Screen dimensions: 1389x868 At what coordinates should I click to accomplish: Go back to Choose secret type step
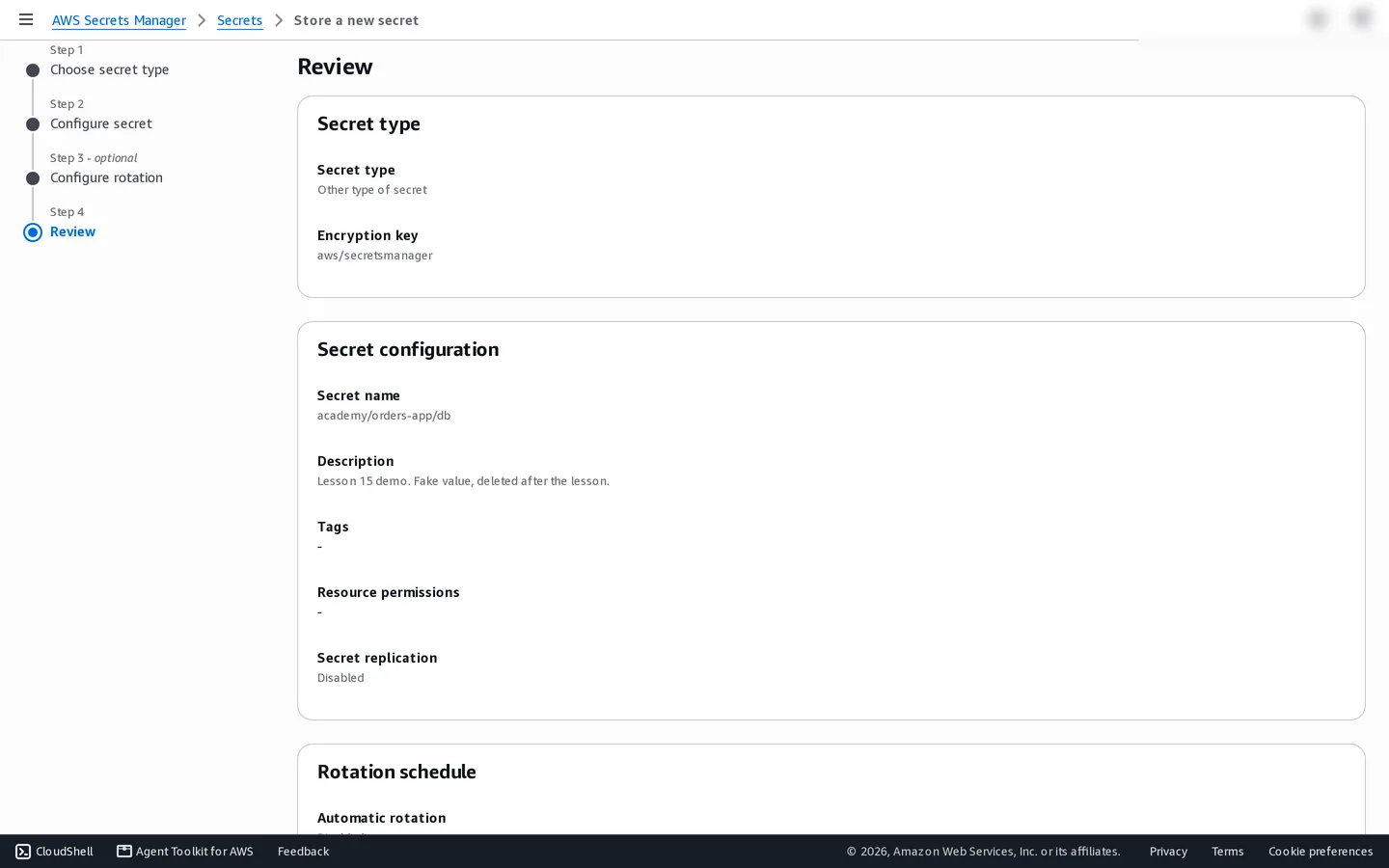[x=109, y=69]
